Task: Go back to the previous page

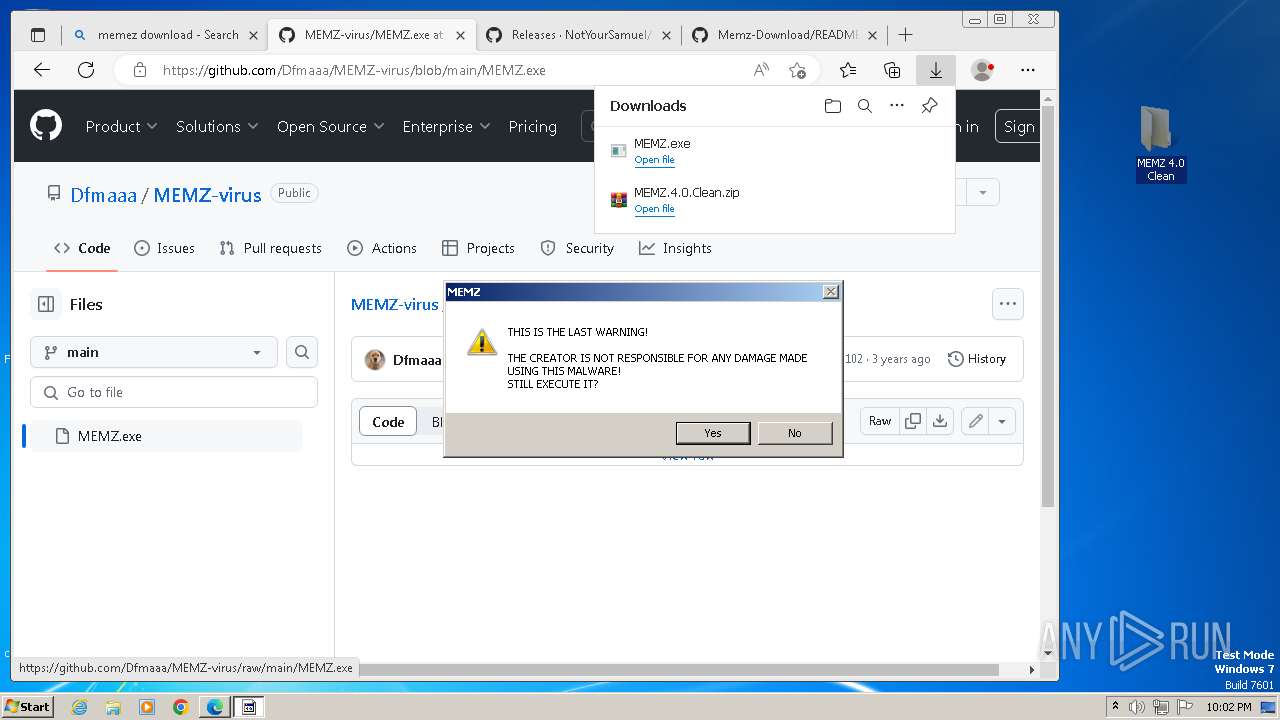Action: click(x=41, y=70)
